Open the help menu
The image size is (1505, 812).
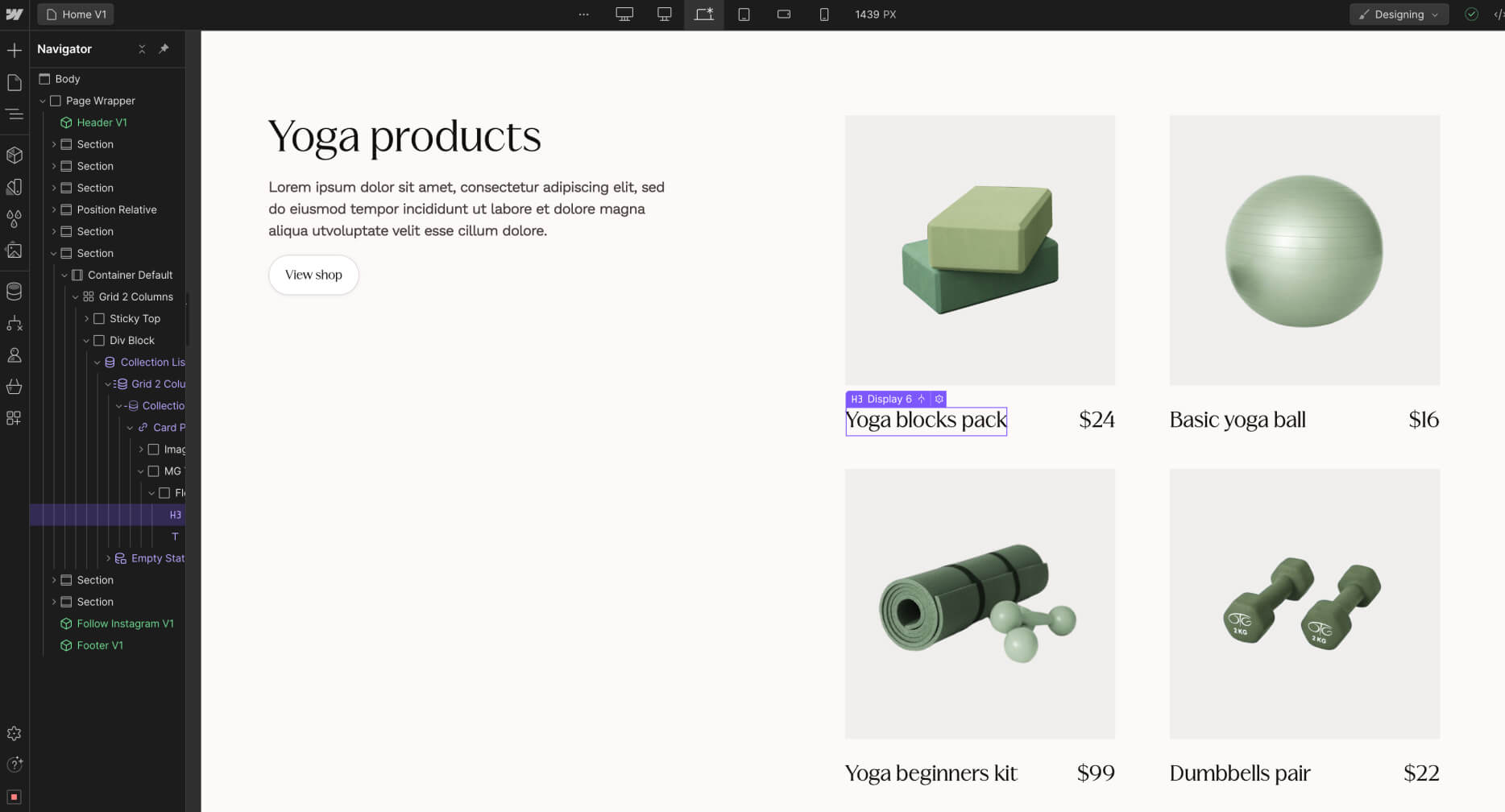pos(15,764)
